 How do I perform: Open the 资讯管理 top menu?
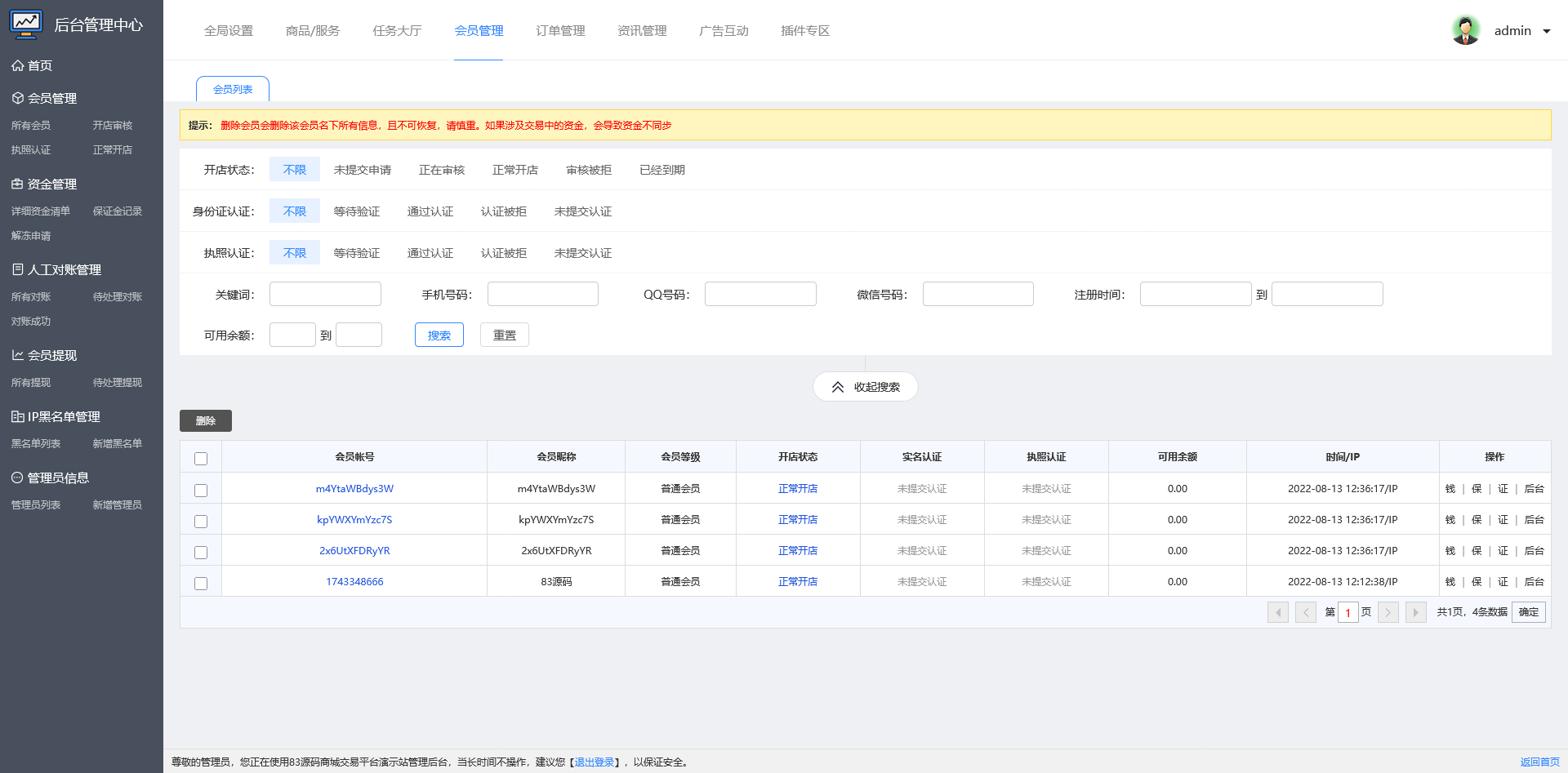pyautogui.click(x=642, y=30)
